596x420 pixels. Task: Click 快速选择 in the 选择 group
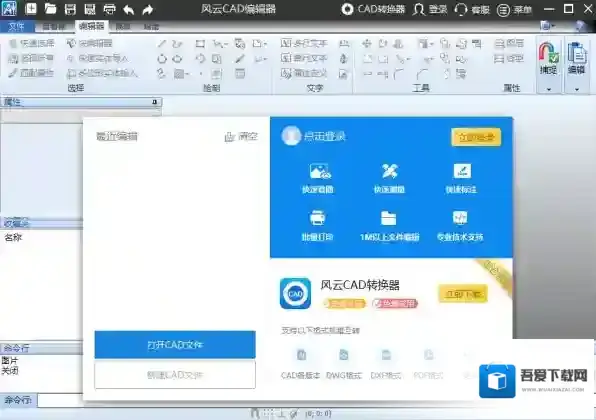[x=32, y=43]
